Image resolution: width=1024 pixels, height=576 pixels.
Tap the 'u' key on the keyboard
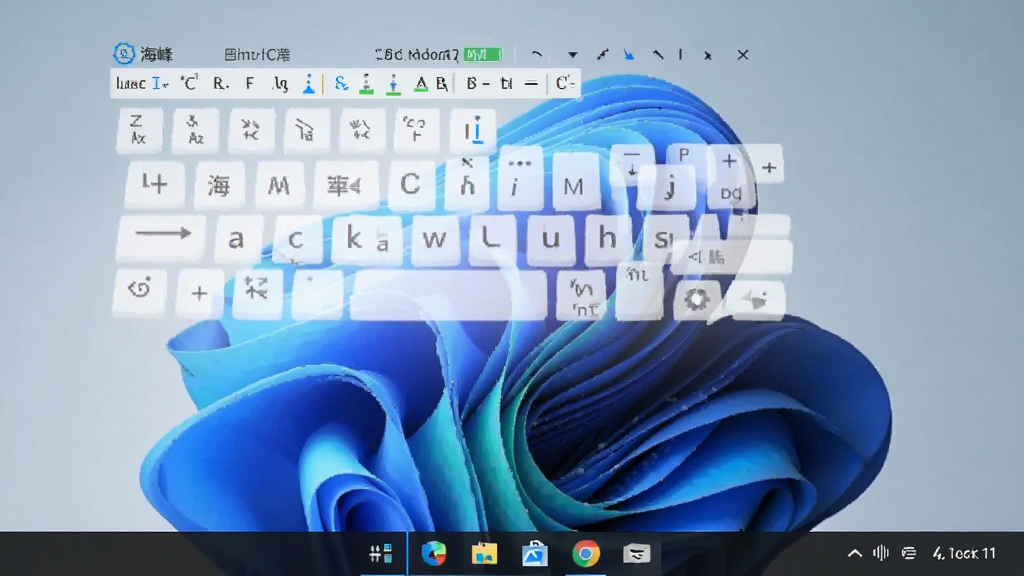(x=551, y=239)
